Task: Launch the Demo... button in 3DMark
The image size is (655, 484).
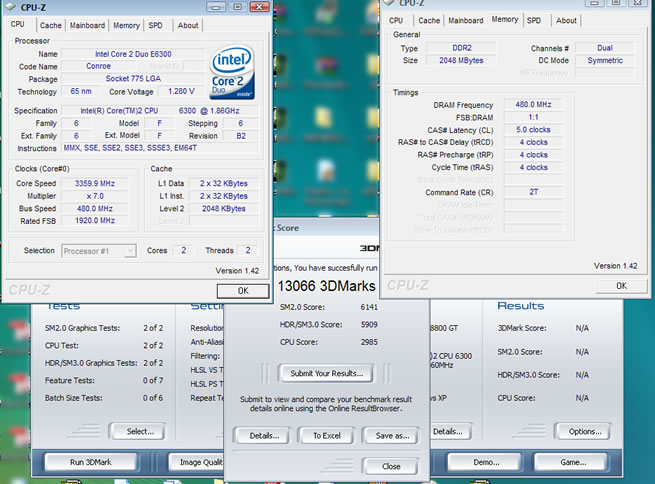Action: (486, 463)
